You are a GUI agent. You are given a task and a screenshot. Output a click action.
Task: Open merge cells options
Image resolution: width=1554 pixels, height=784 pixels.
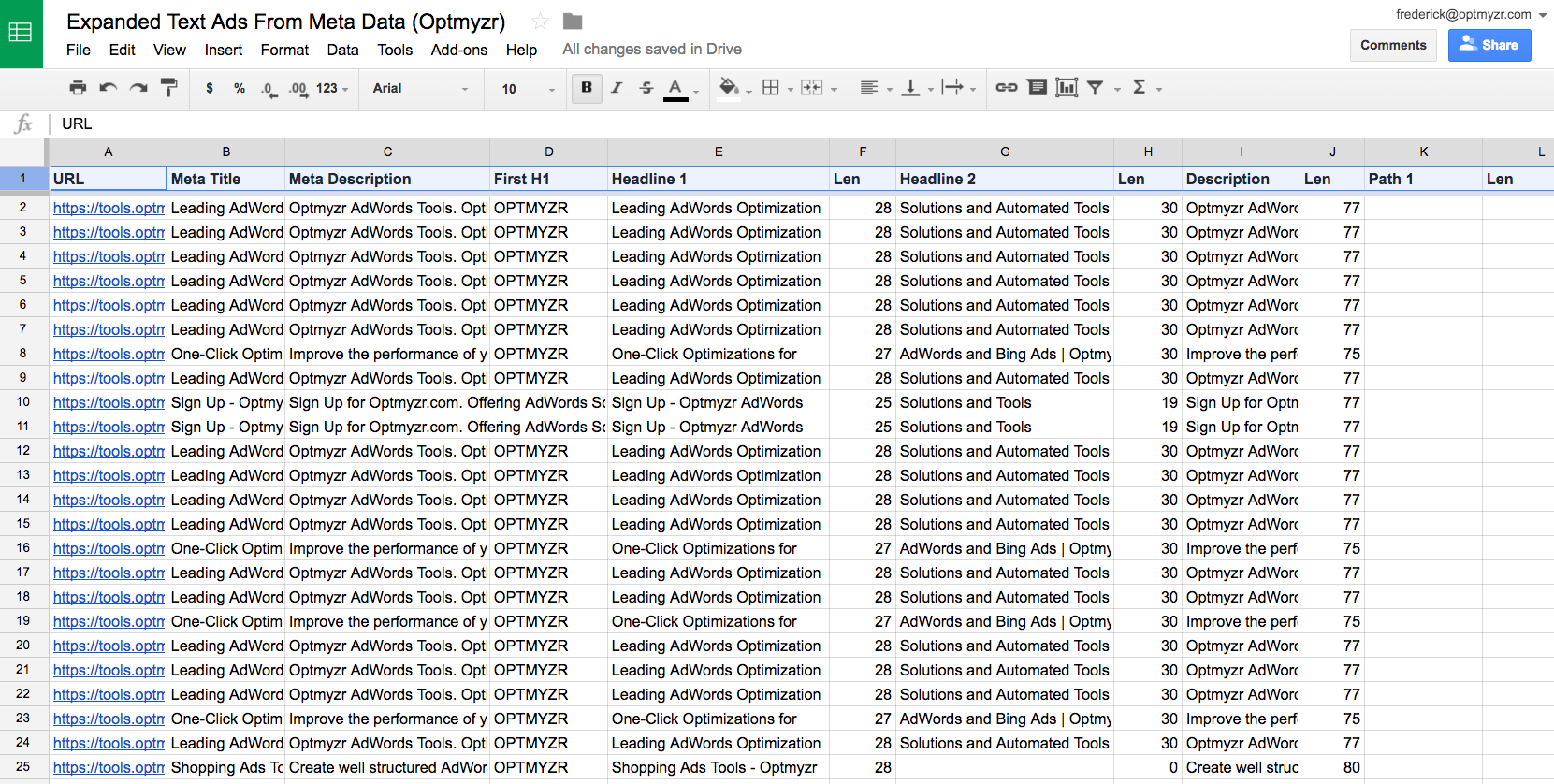819,88
